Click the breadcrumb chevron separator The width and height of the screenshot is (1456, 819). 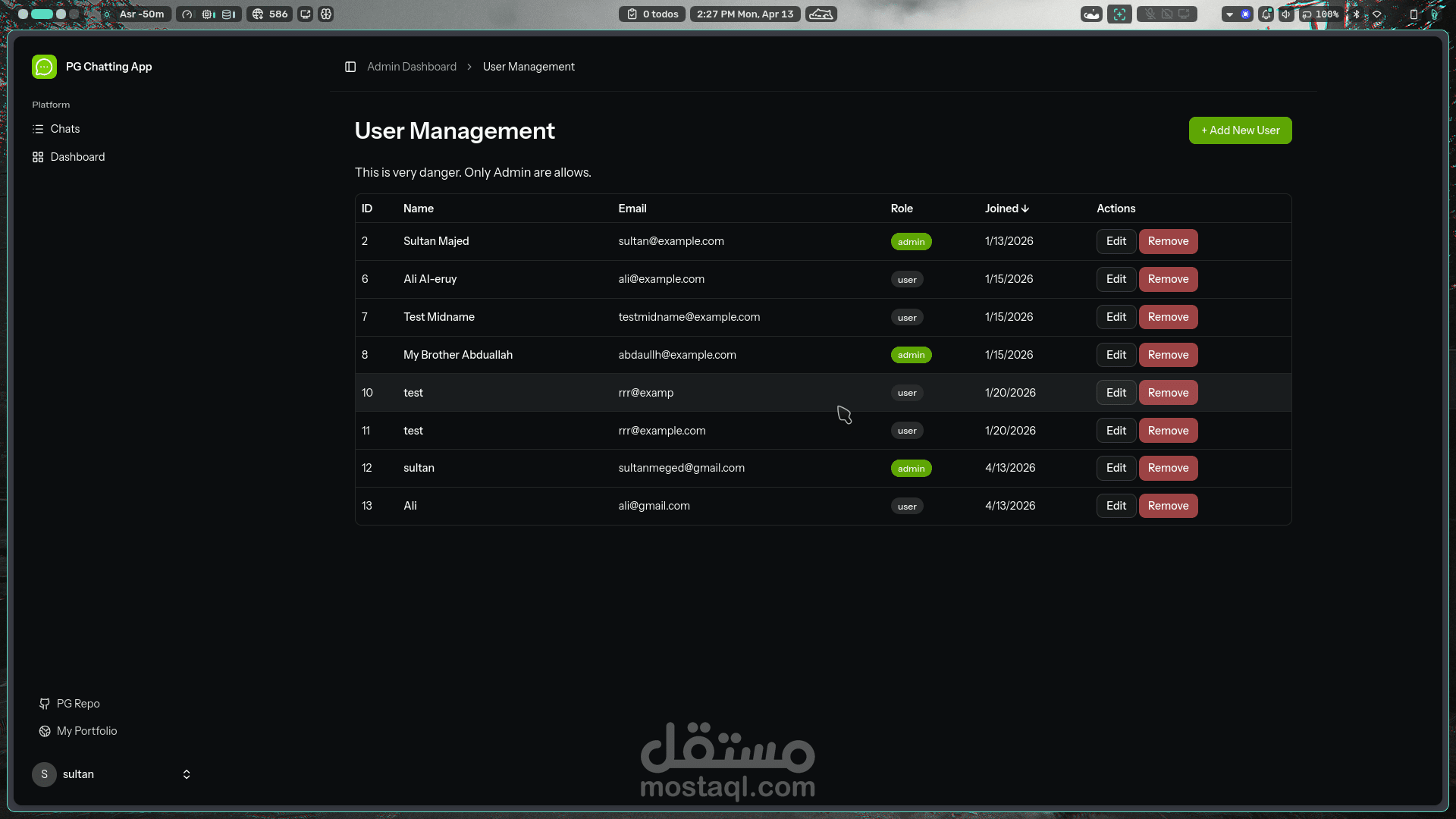469,67
